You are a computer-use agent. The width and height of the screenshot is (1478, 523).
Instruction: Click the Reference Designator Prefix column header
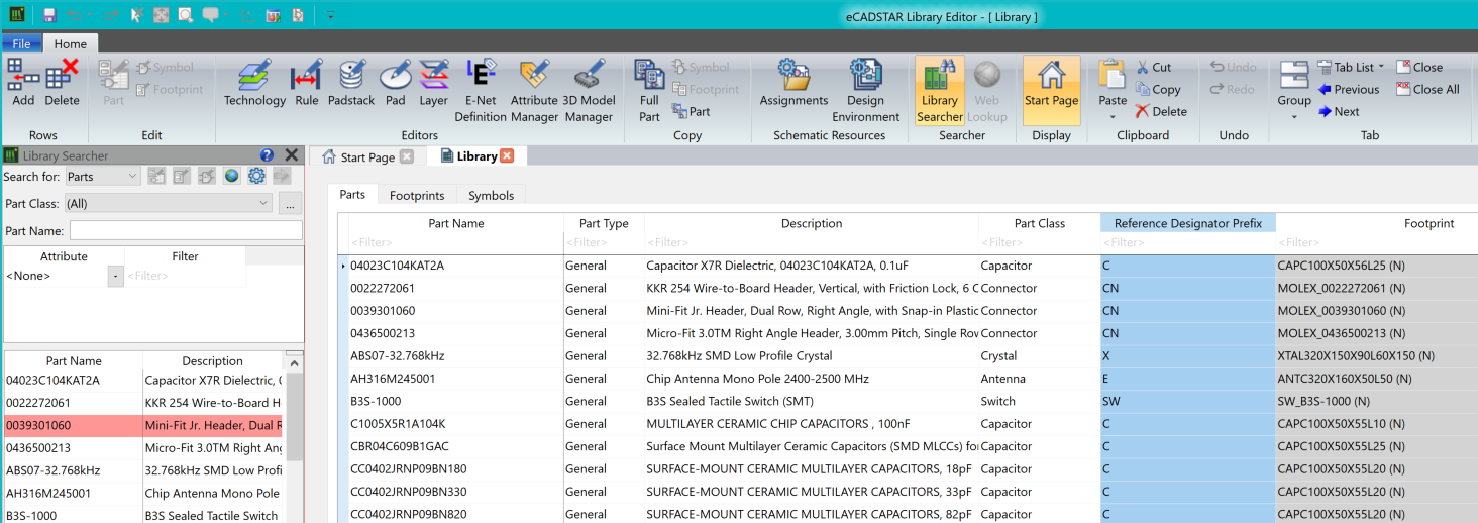coord(1188,223)
